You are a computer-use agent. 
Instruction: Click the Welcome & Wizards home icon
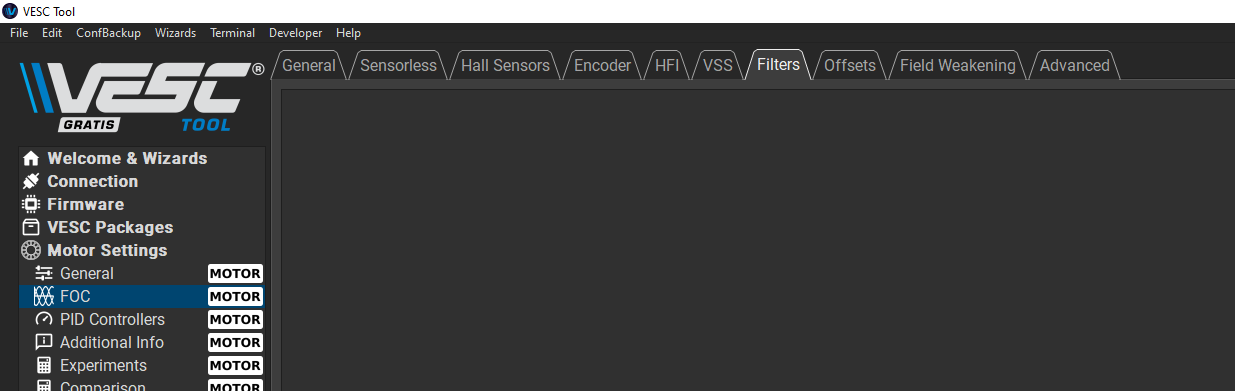(31, 159)
